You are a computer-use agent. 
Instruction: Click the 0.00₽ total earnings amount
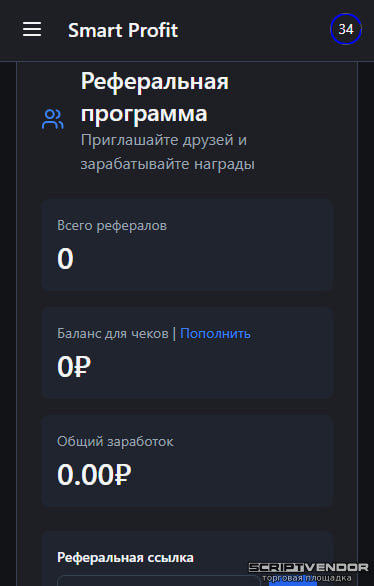coord(94,475)
